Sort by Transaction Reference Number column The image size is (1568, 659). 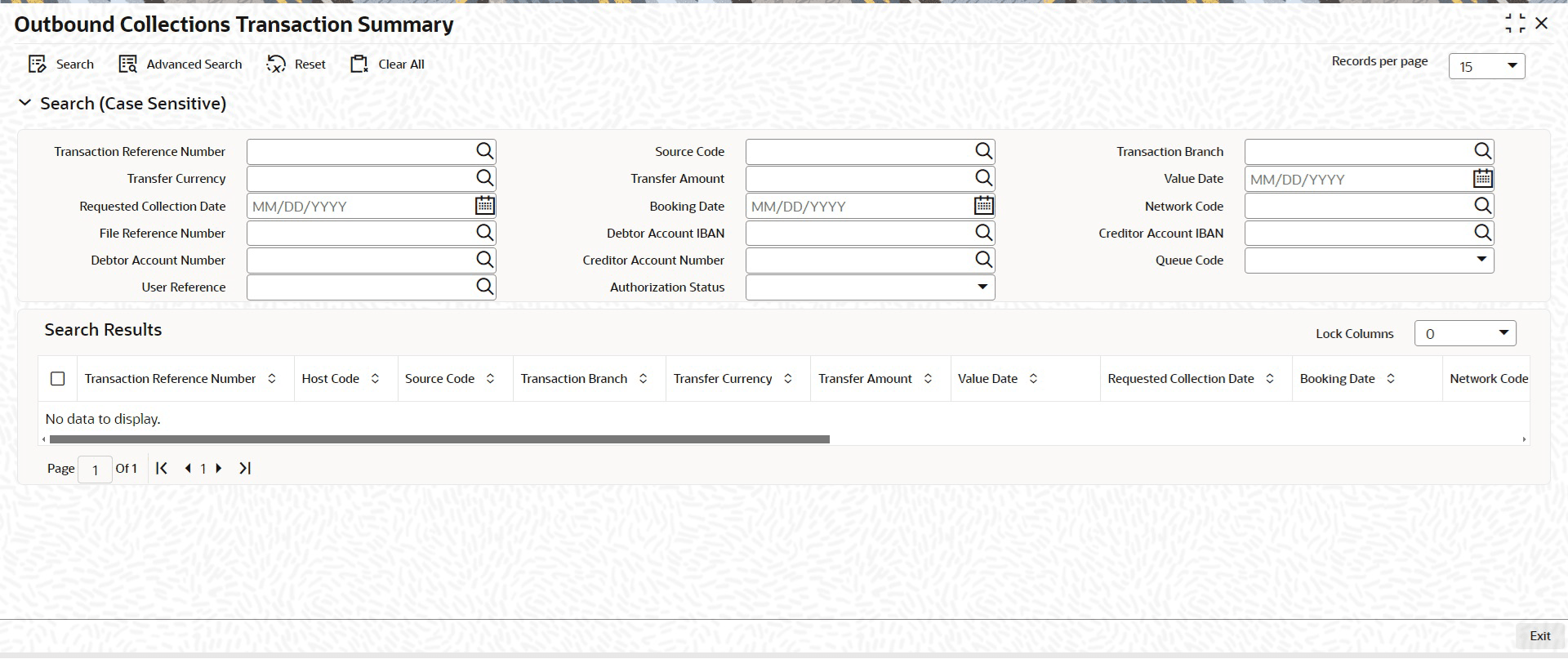pos(272,379)
